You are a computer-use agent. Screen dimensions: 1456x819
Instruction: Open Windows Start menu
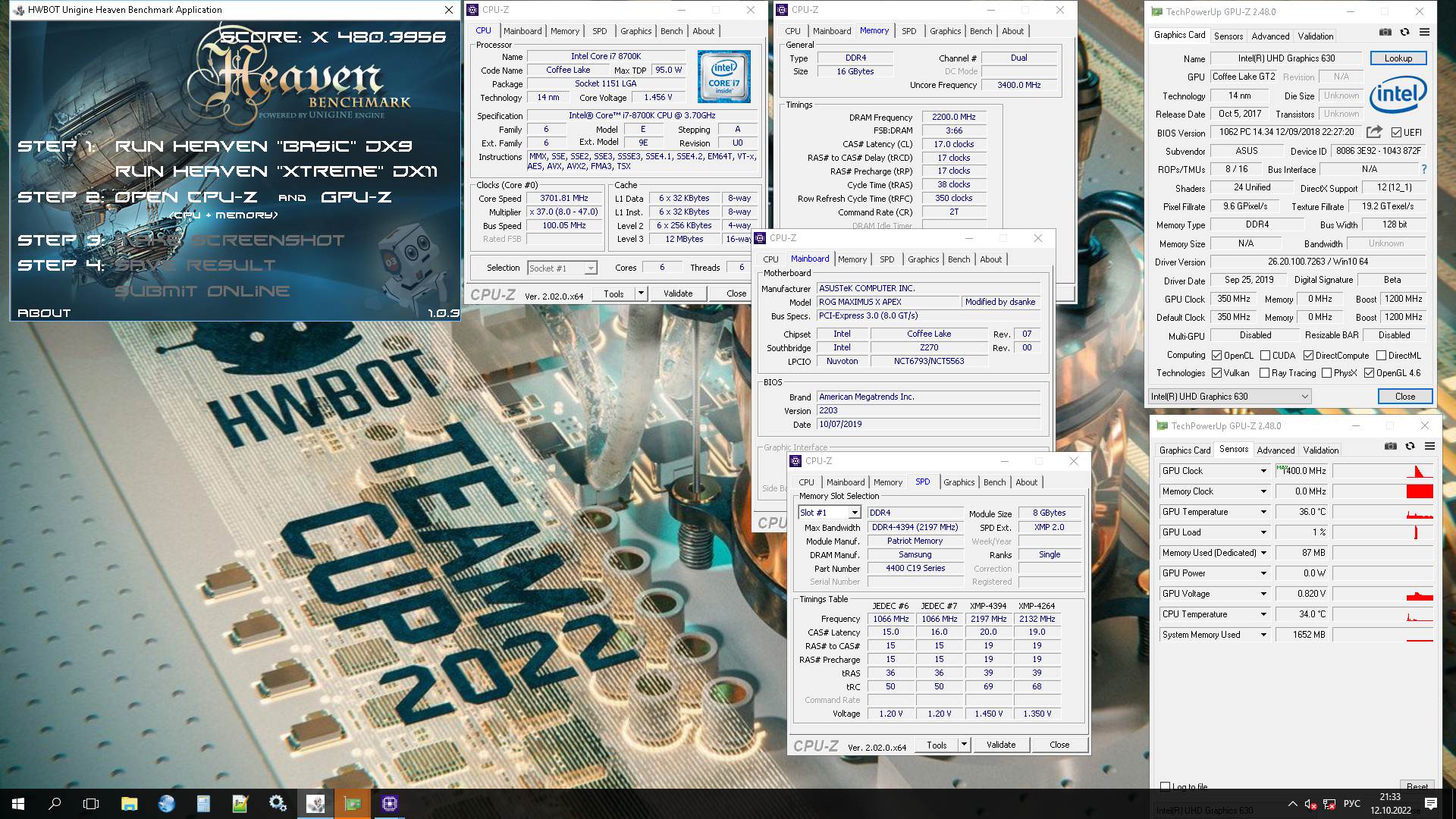tap(18, 804)
